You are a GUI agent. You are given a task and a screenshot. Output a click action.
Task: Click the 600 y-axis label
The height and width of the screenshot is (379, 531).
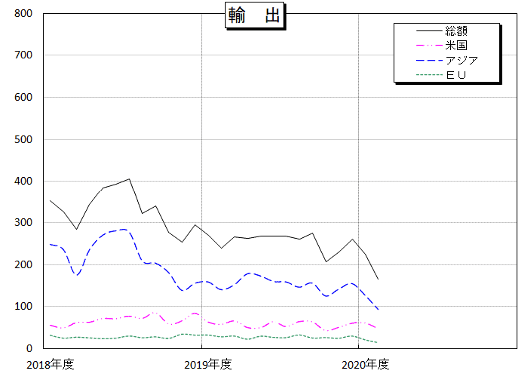point(23,98)
